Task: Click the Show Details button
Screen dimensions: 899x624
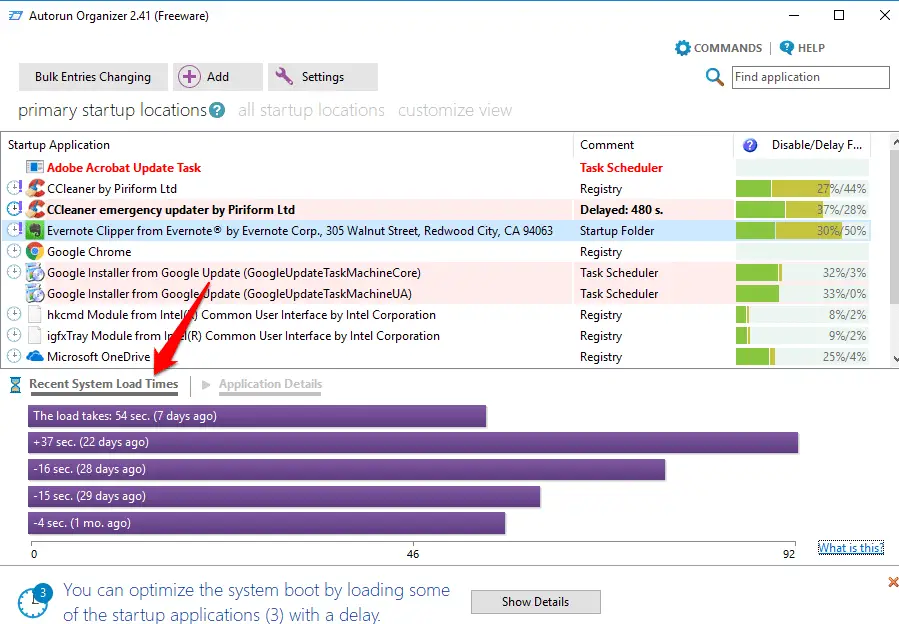Action: 536,602
